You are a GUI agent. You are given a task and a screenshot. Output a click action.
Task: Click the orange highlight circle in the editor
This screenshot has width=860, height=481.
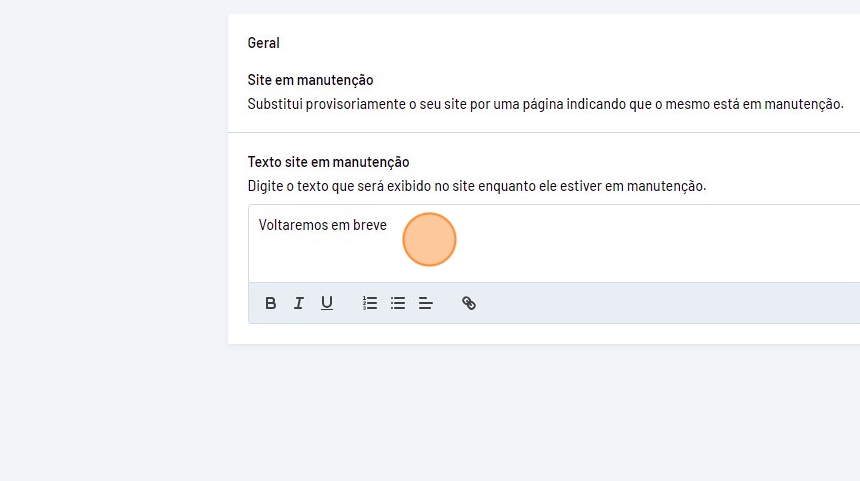[429, 240]
